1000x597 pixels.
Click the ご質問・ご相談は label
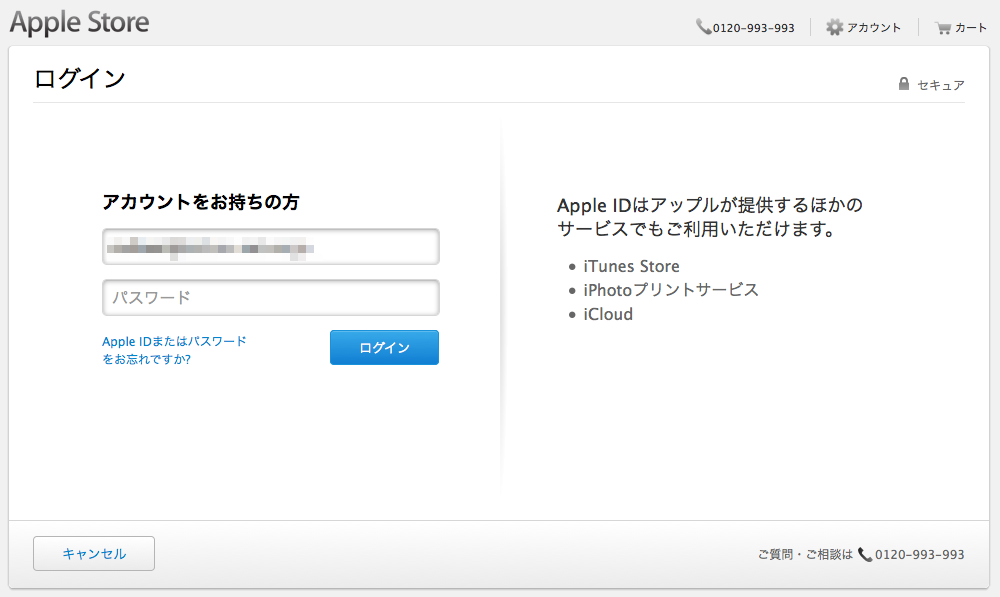coord(805,554)
